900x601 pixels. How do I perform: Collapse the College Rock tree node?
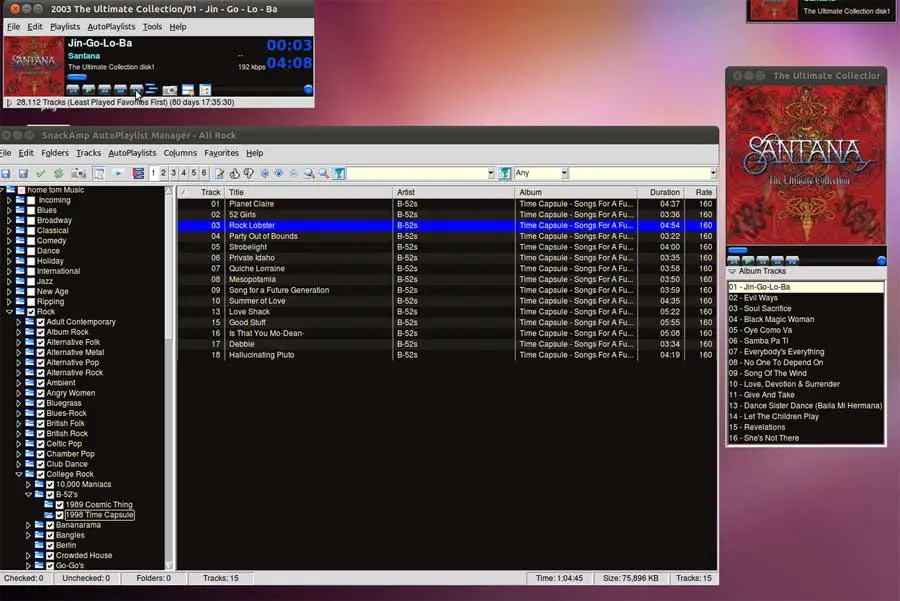[19, 474]
